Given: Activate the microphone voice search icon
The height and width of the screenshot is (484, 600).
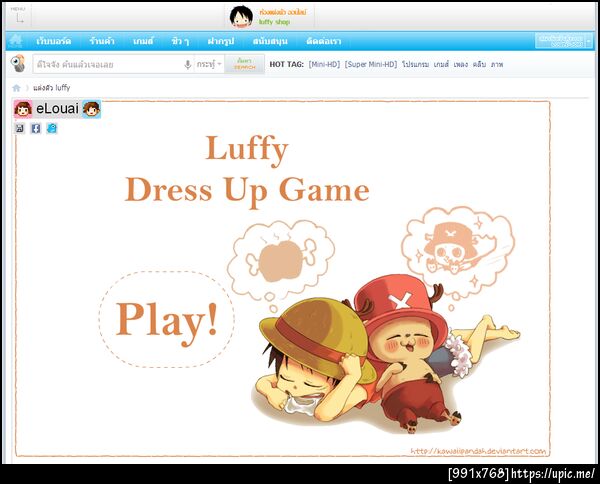Looking at the screenshot, I should 188,64.
